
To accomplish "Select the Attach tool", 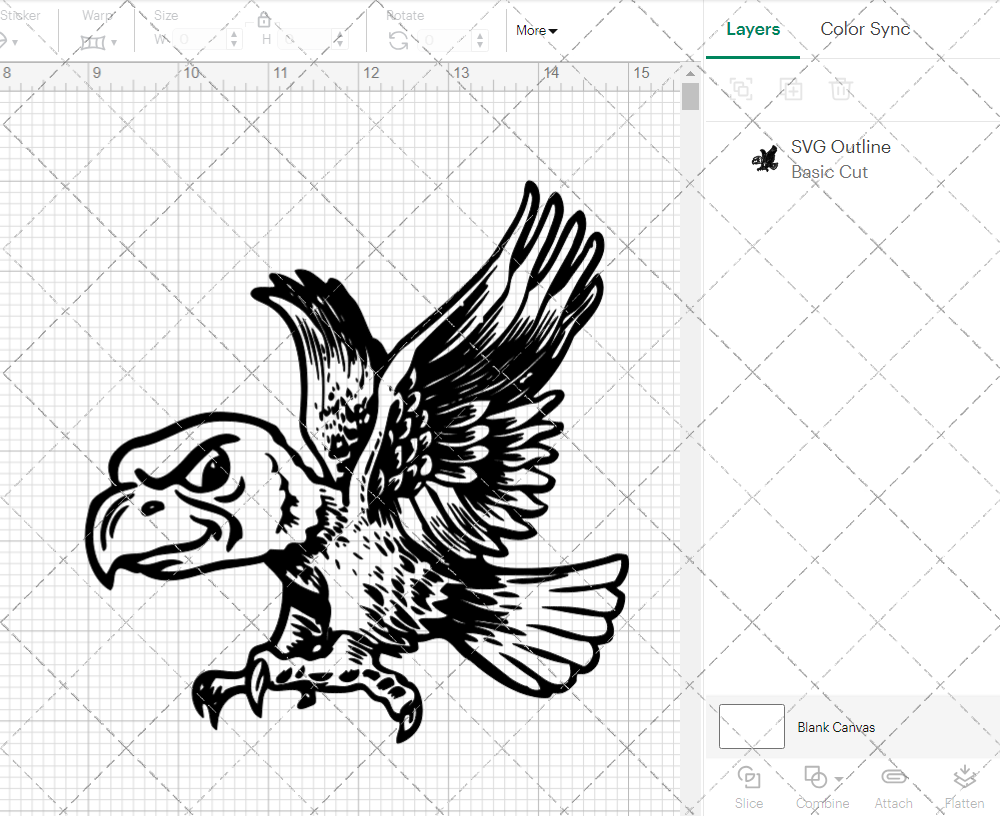I will pyautogui.click(x=893, y=785).
